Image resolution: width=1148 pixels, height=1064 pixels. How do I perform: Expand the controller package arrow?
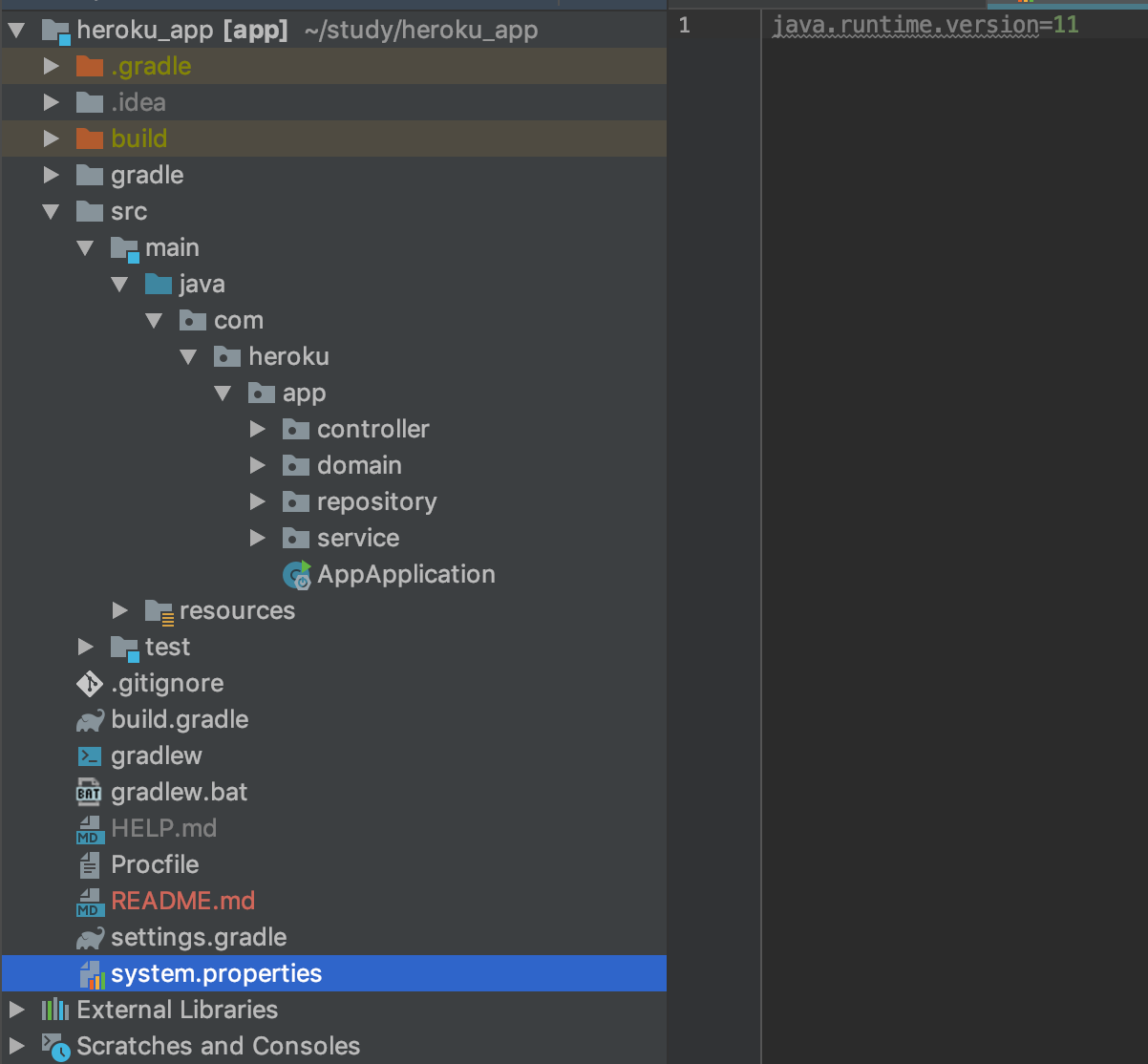258,430
